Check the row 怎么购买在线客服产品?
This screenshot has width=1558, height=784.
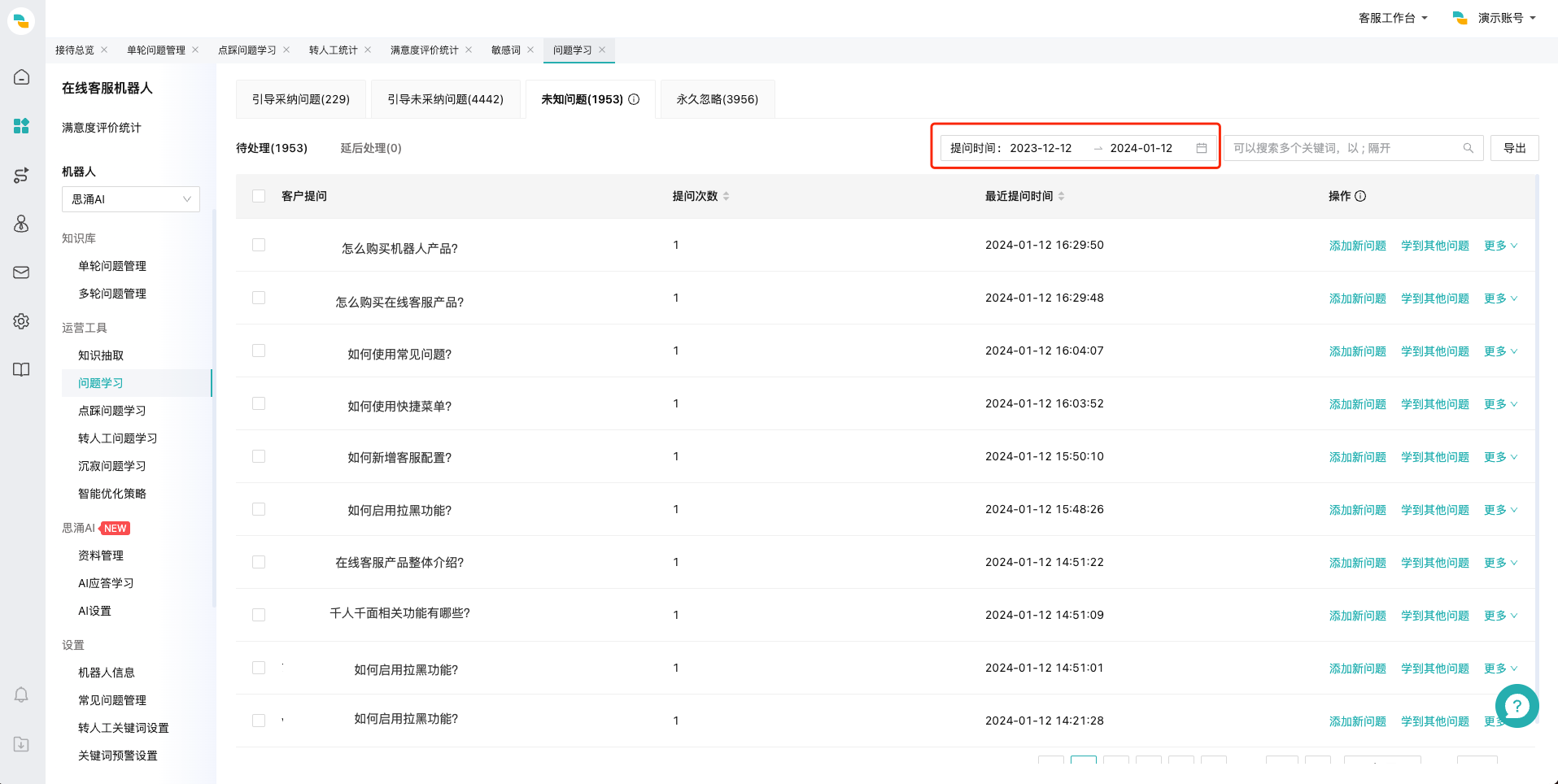[259, 298]
